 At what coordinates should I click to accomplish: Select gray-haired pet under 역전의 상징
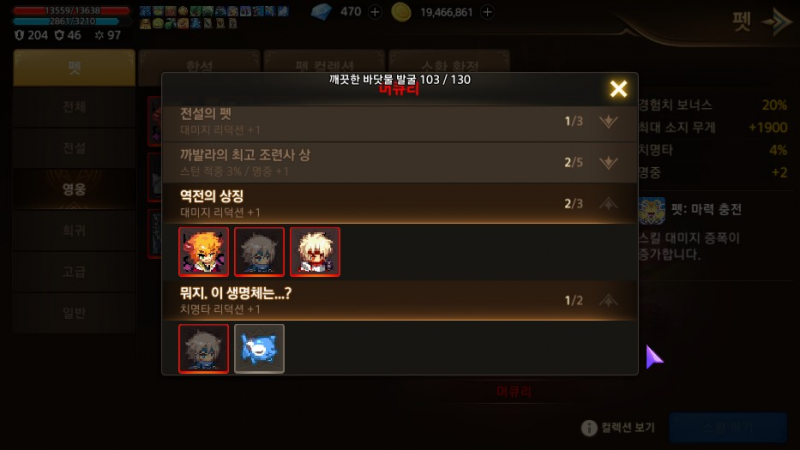[259, 252]
